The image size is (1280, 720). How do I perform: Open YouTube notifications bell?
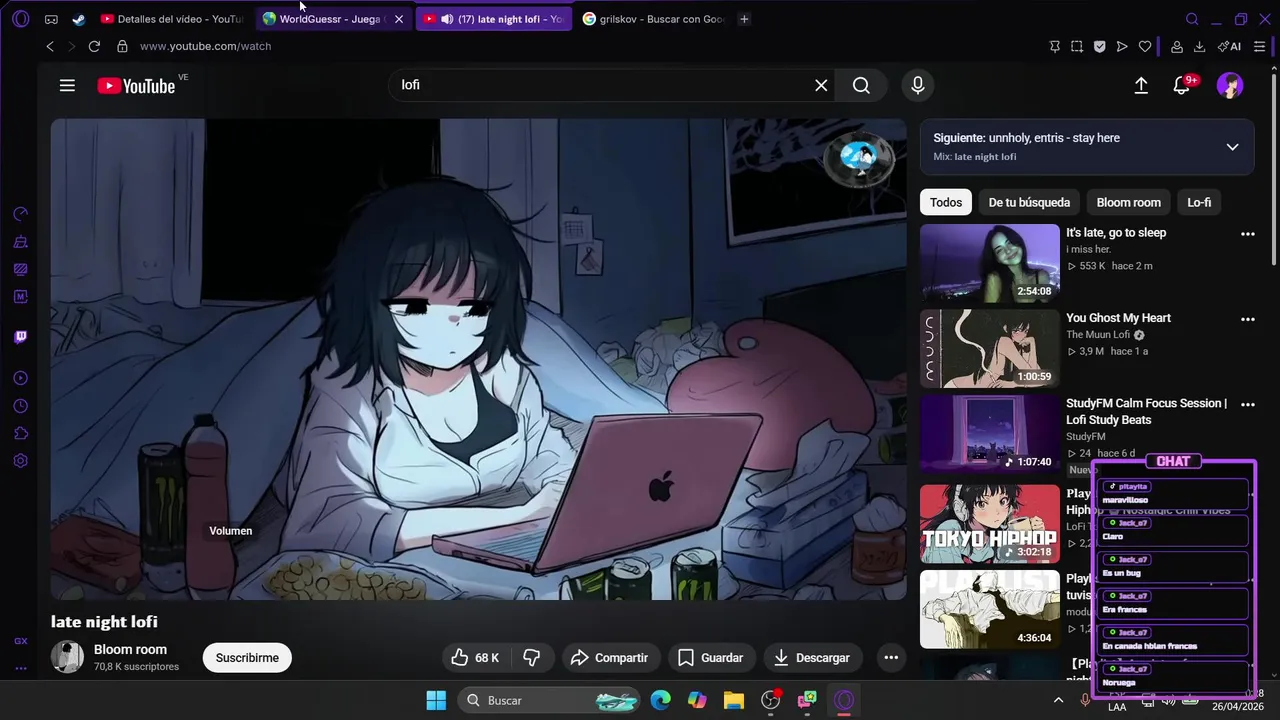point(1182,86)
